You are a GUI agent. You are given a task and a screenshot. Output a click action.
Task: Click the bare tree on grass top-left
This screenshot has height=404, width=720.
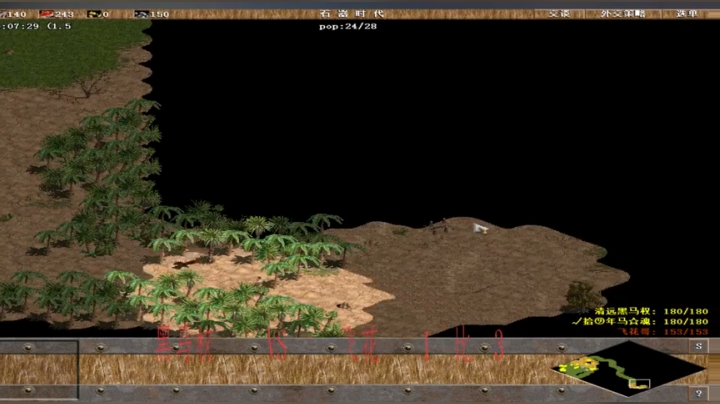point(89,84)
